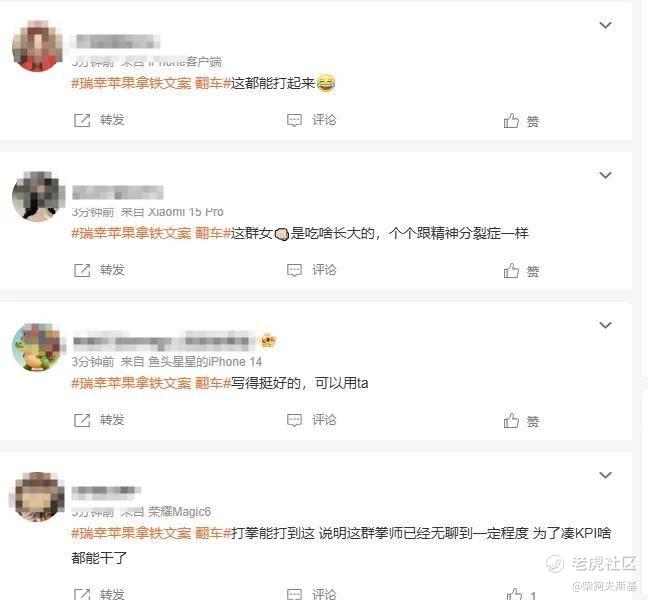Open comment box on 写得挺好的 post
Screen dimensions: 648x600
pyautogui.click(x=312, y=420)
